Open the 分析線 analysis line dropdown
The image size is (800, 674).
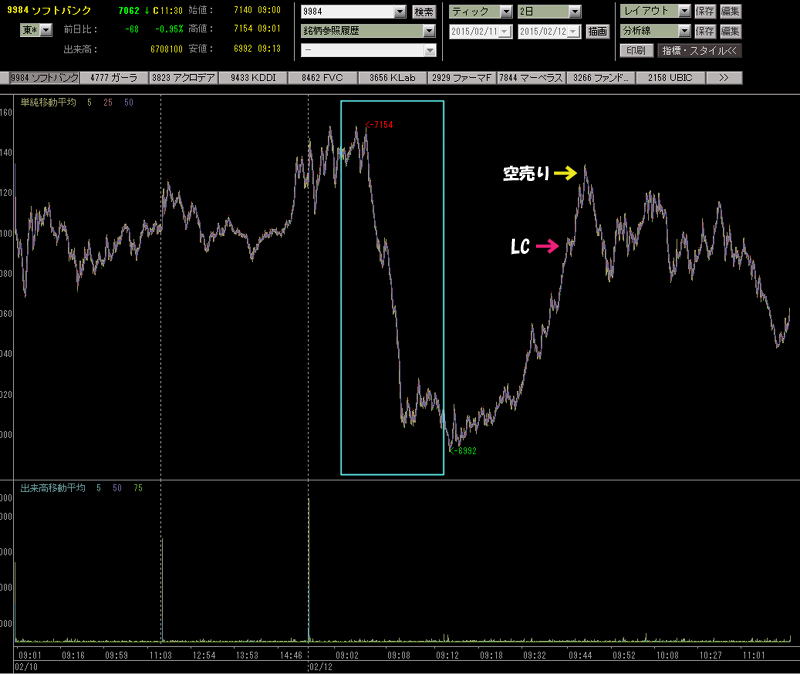[x=655, y=31]
